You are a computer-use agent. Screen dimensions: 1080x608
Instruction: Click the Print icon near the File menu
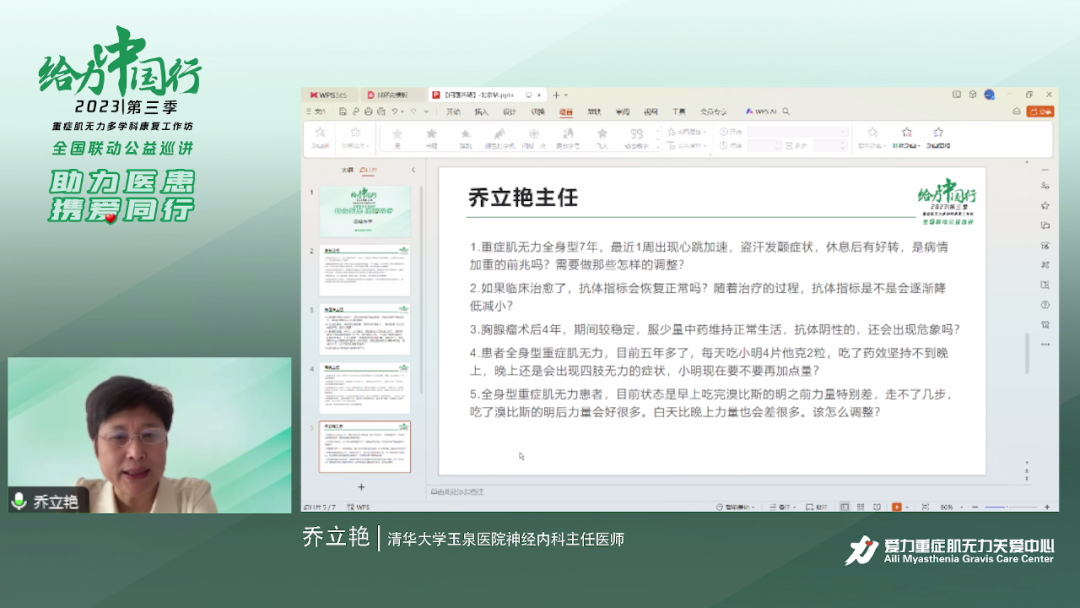[x=367, y=110]
